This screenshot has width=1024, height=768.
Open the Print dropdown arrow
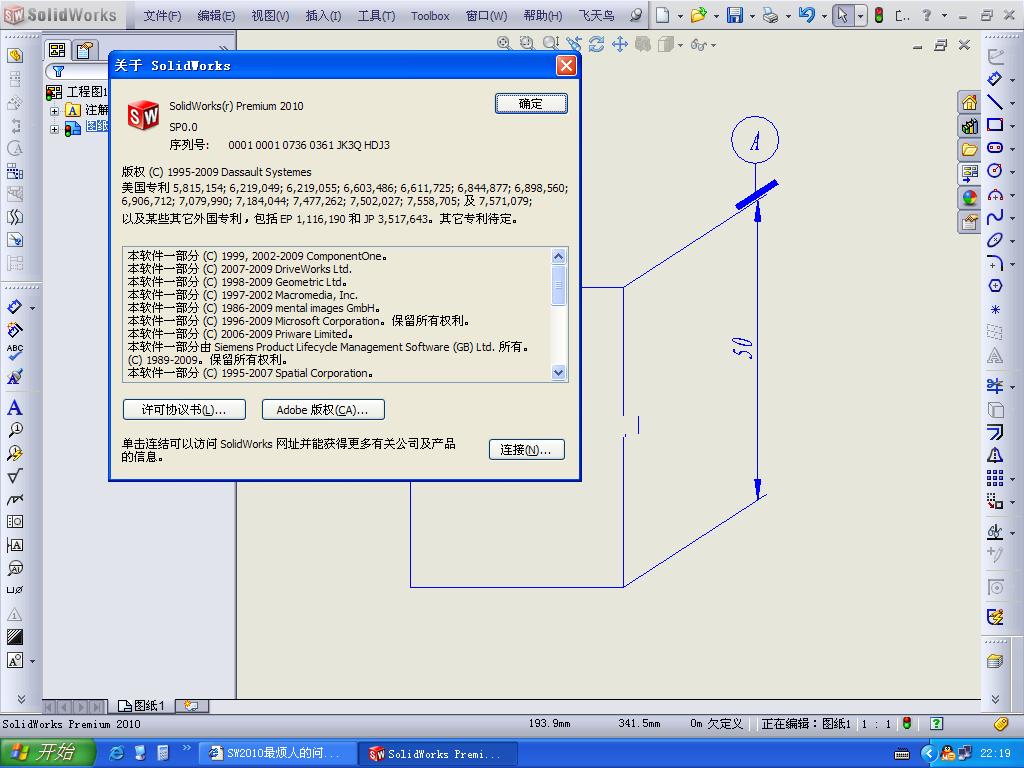click(788, 16)
